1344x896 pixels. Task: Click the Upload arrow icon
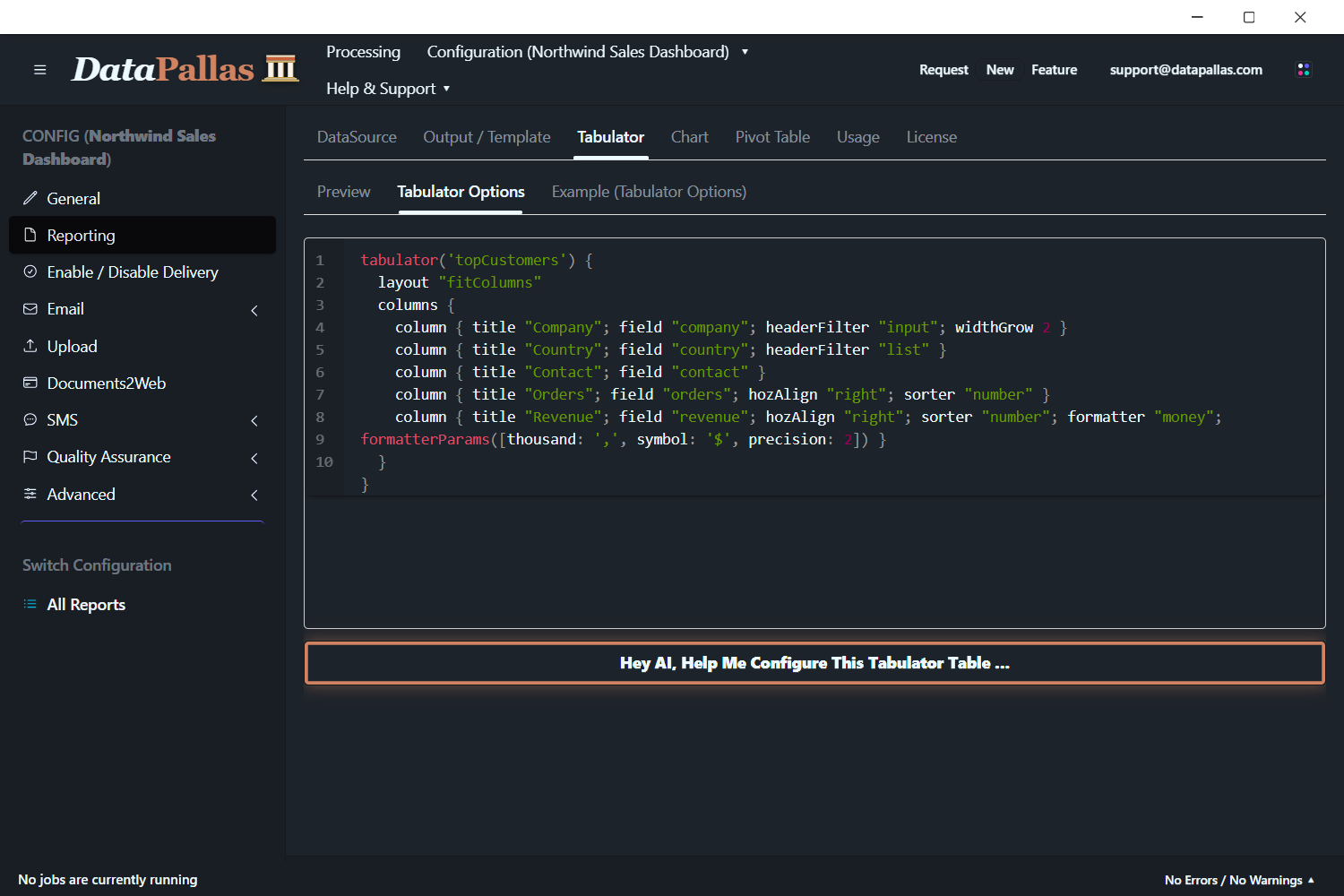coord(30,346)
